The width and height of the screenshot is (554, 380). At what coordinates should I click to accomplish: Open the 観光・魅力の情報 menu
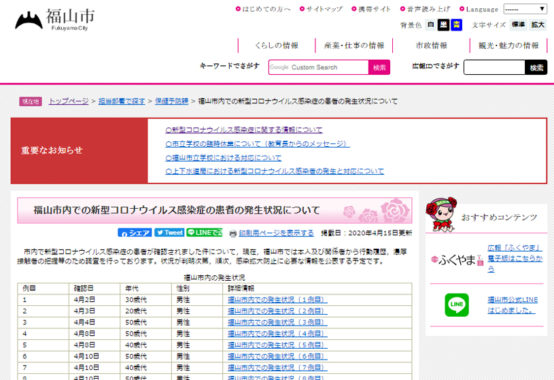(x=508, y=45)
